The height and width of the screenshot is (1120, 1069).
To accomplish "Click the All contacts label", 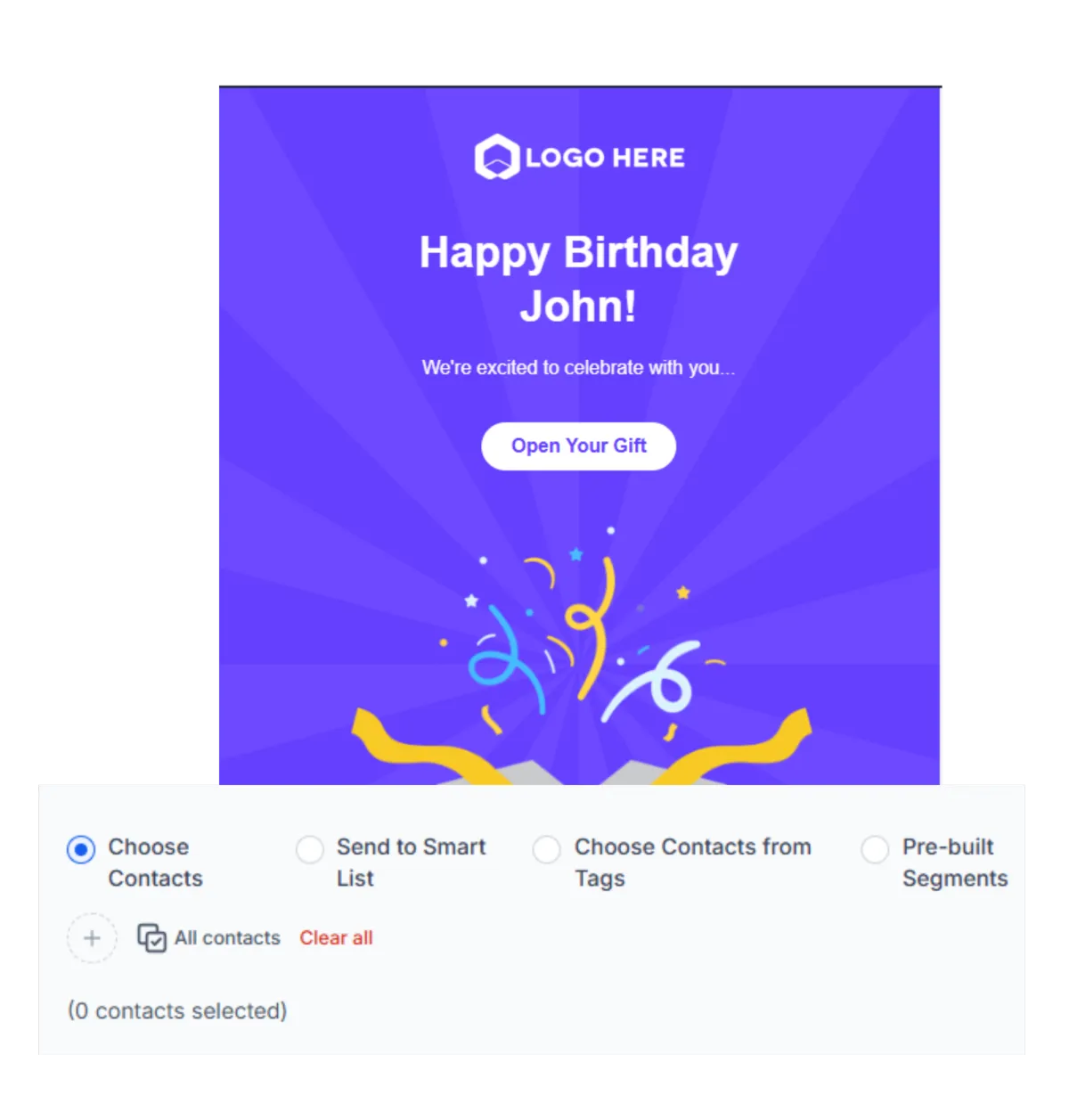I will [x=227, y=937].
